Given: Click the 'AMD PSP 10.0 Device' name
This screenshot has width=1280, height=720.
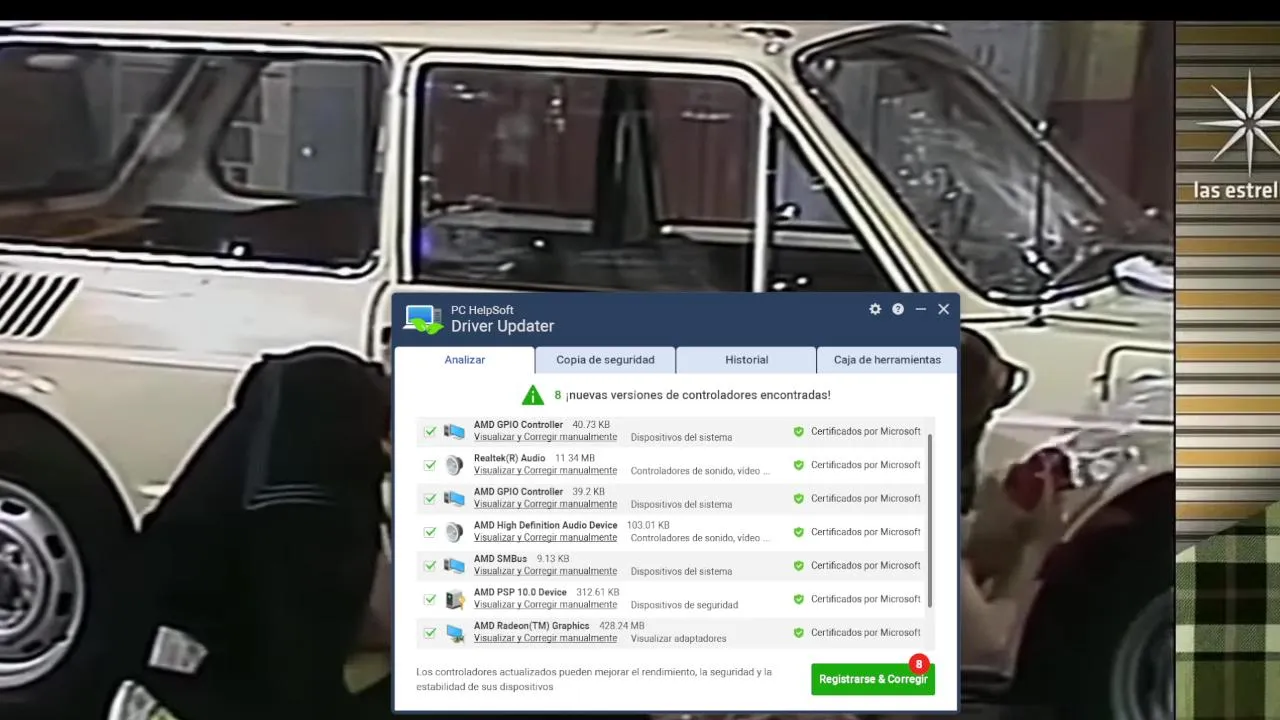Looking at the screenshot, I should [x=520, y=592].
